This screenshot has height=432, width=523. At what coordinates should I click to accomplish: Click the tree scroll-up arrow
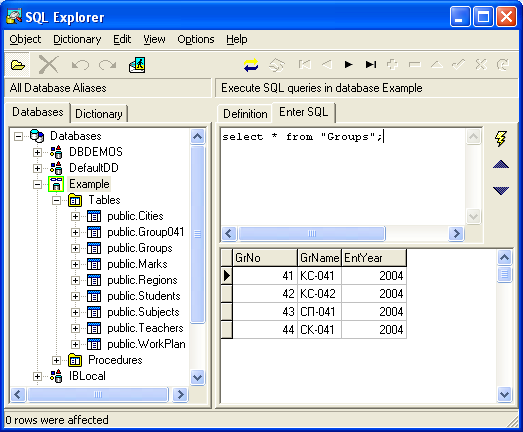pos(197,136)
